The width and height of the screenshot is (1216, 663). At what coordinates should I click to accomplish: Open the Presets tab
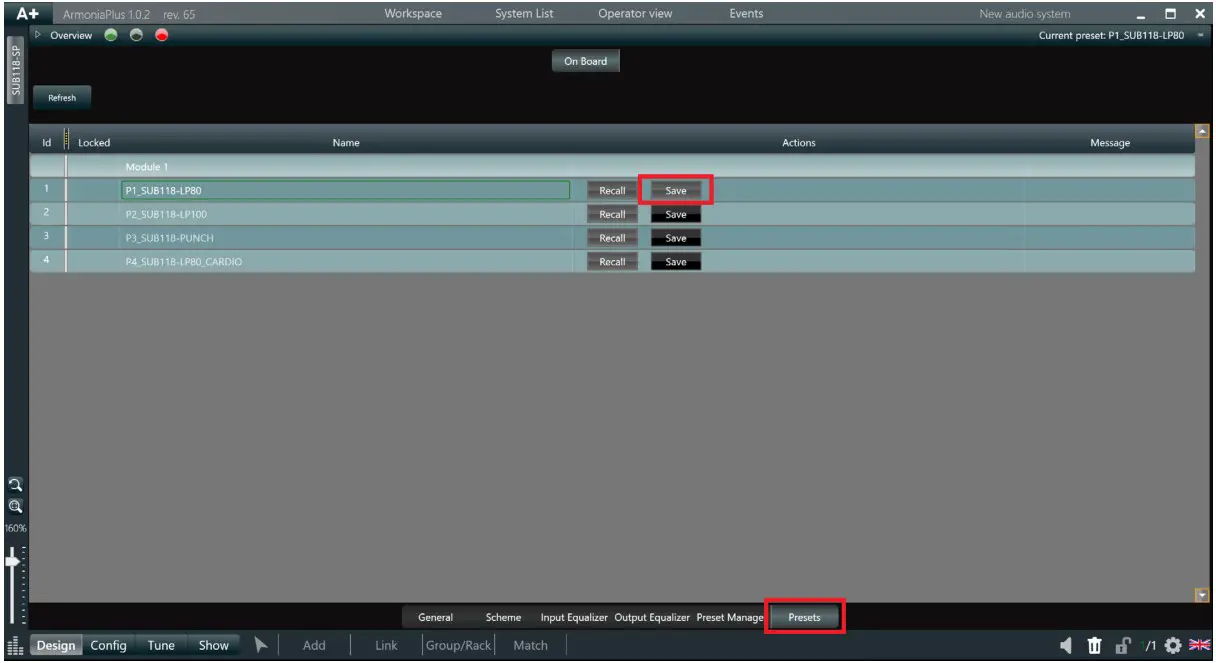pyautogui.click(x=804, y=617)
